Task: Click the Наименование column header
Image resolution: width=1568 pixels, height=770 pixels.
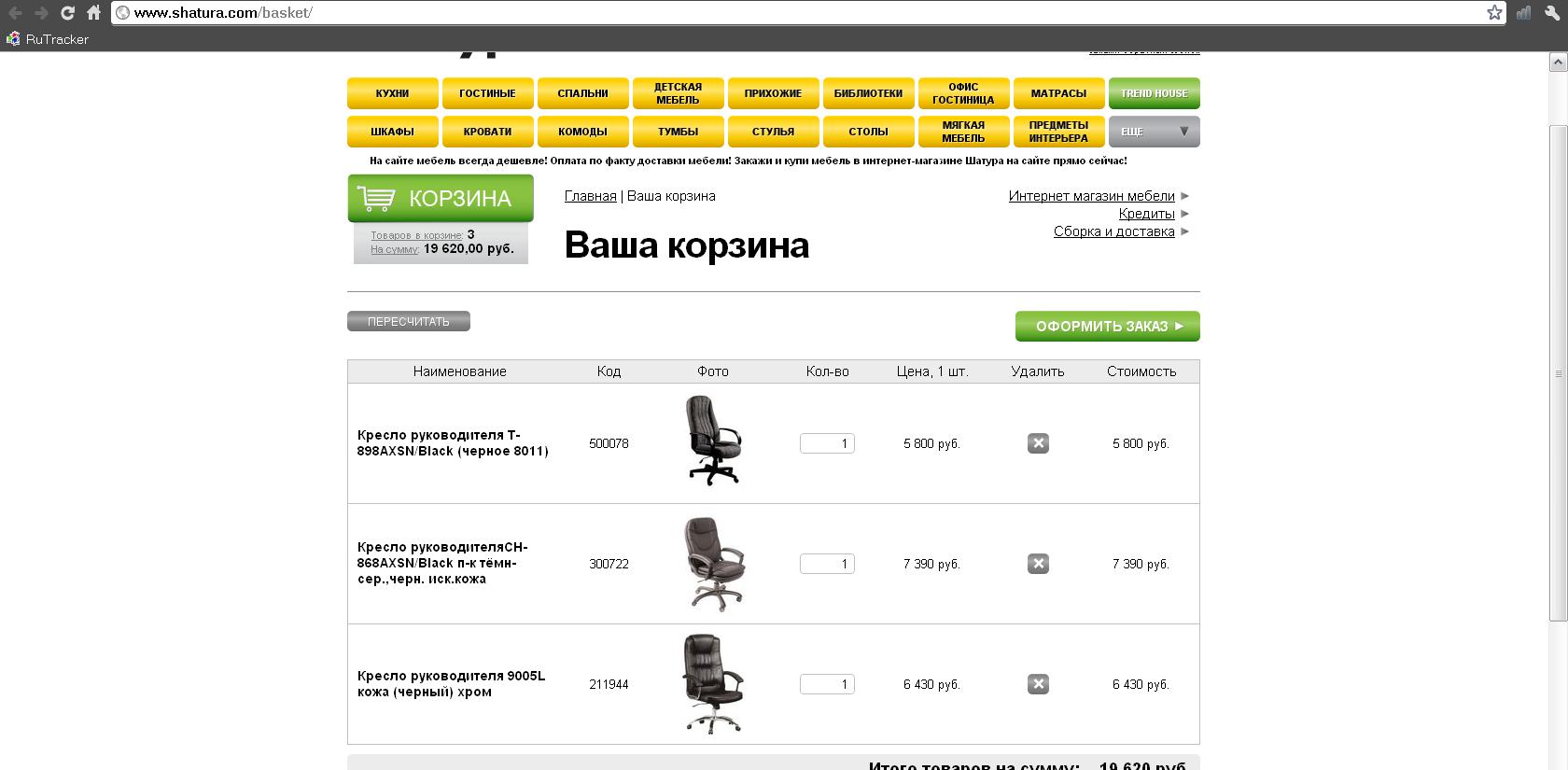Action: click(460, 371)
